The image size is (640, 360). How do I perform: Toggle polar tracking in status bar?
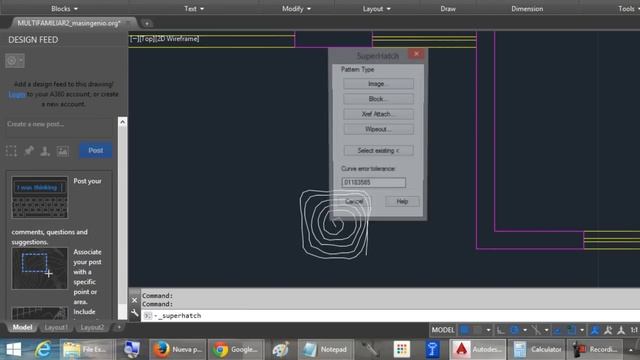[514, 330]
